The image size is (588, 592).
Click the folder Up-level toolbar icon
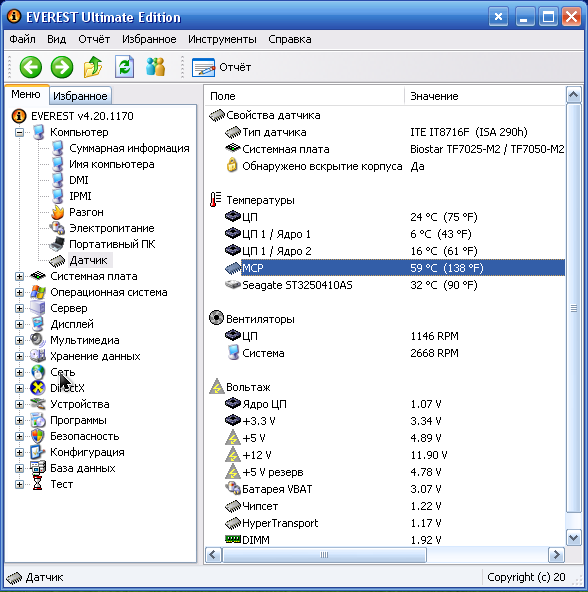[x=93, y=67]
